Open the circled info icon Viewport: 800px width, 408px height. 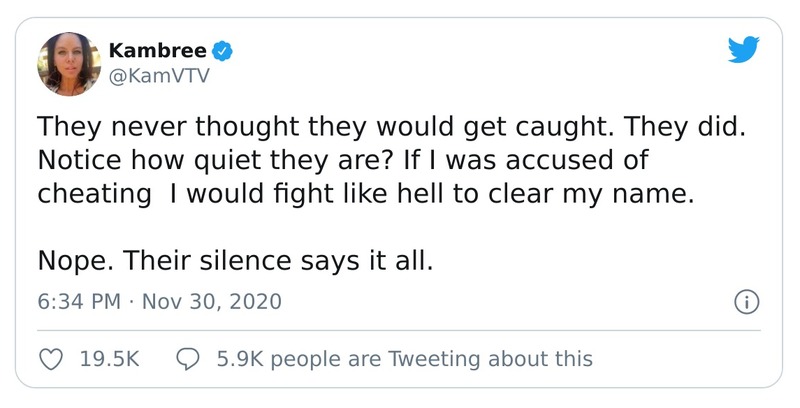tap(746, 301)
